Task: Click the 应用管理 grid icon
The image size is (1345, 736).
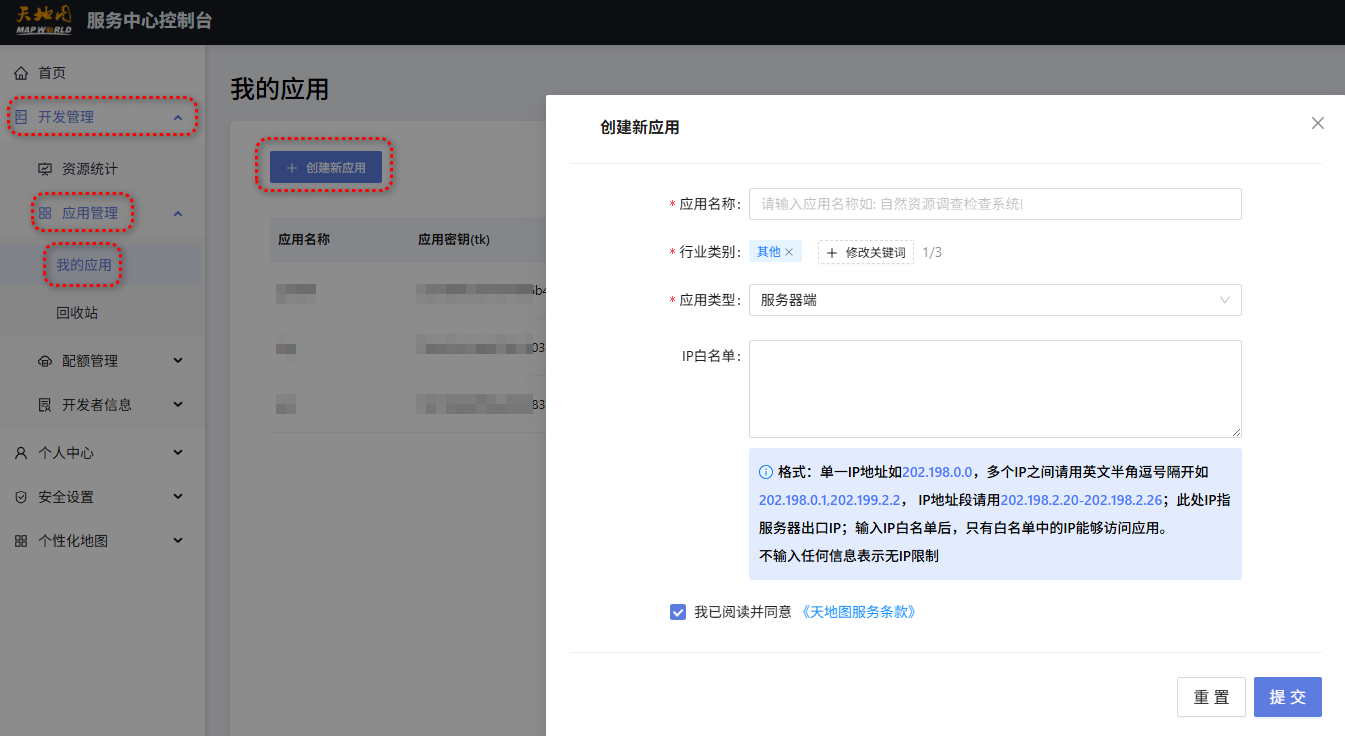Action: pyautogui.click(x=45, y=213)
